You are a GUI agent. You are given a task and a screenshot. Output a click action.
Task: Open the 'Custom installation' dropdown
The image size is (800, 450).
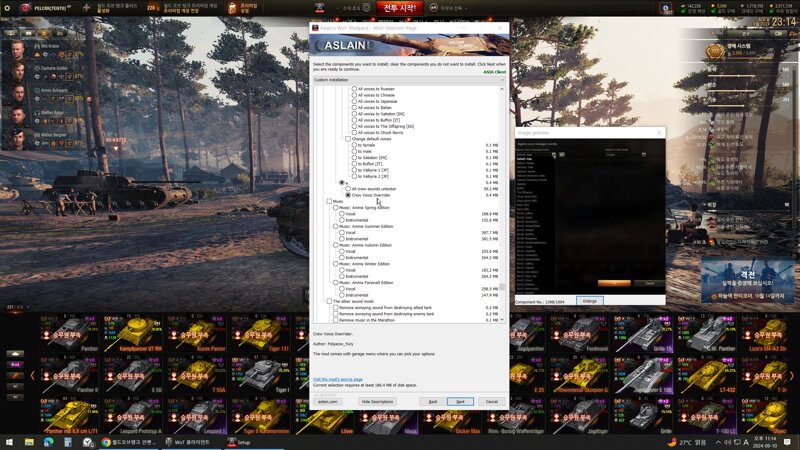pyautogui.click(x=409, y=80)
